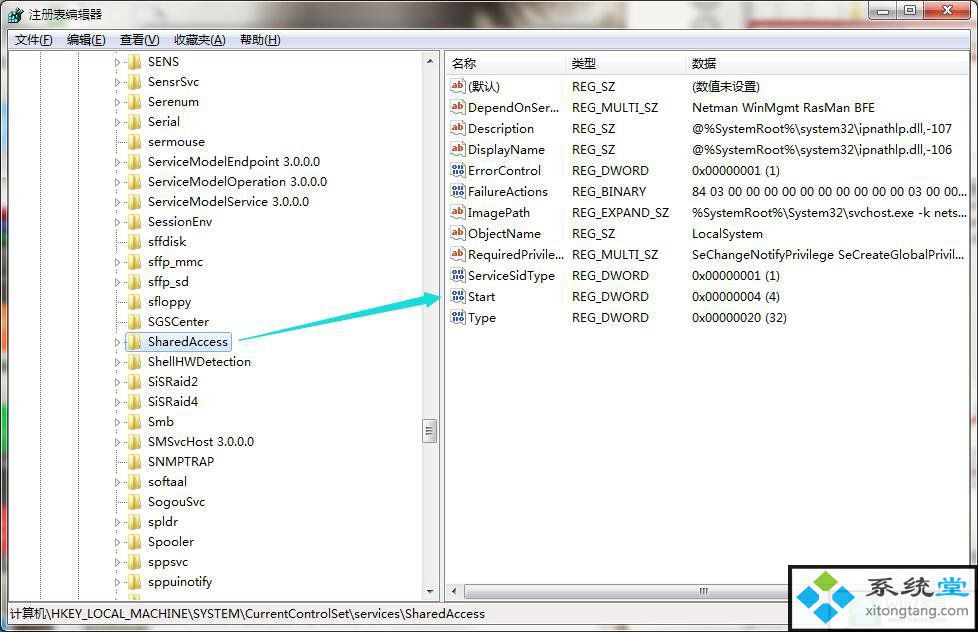The image size is (978, 632).
Task: Click the registry path in status bar
Action: tap(247, 614)
